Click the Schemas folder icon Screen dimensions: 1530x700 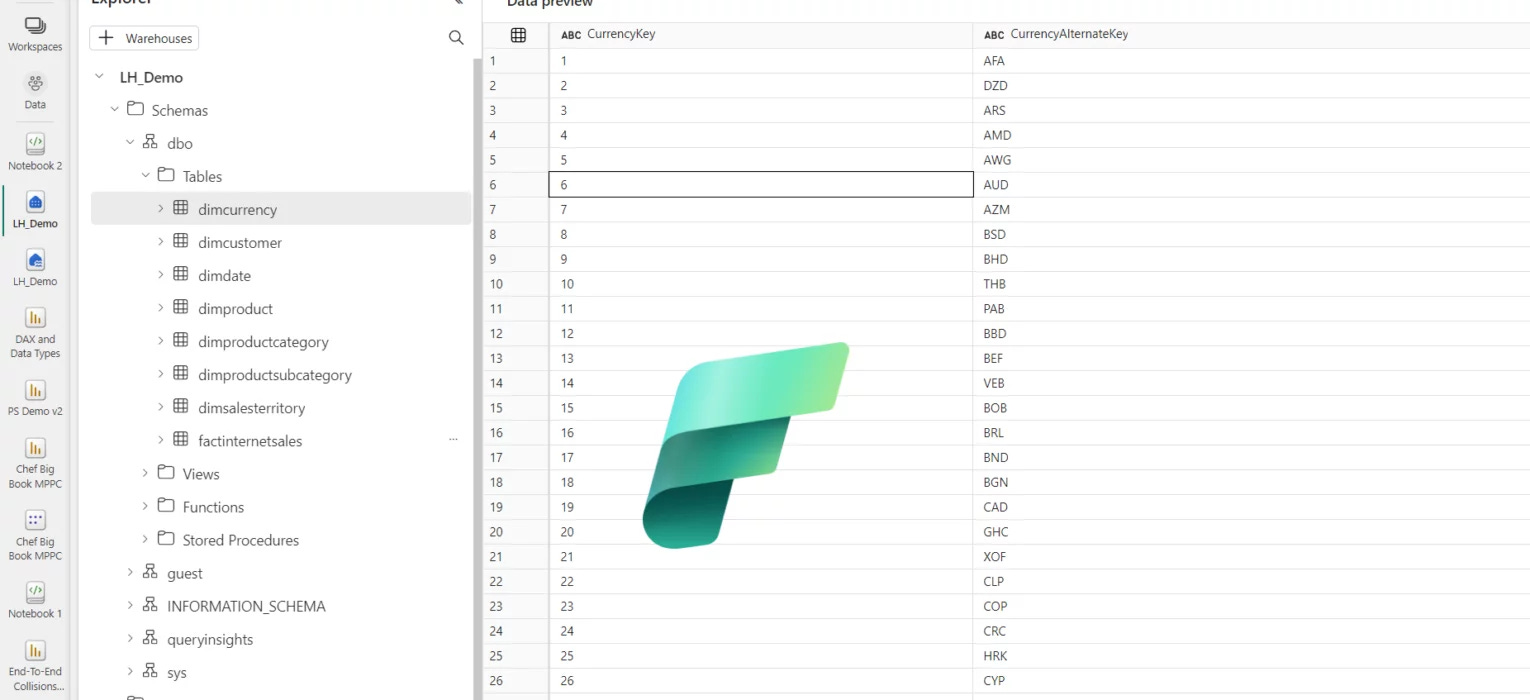click(x=135, y=109)
